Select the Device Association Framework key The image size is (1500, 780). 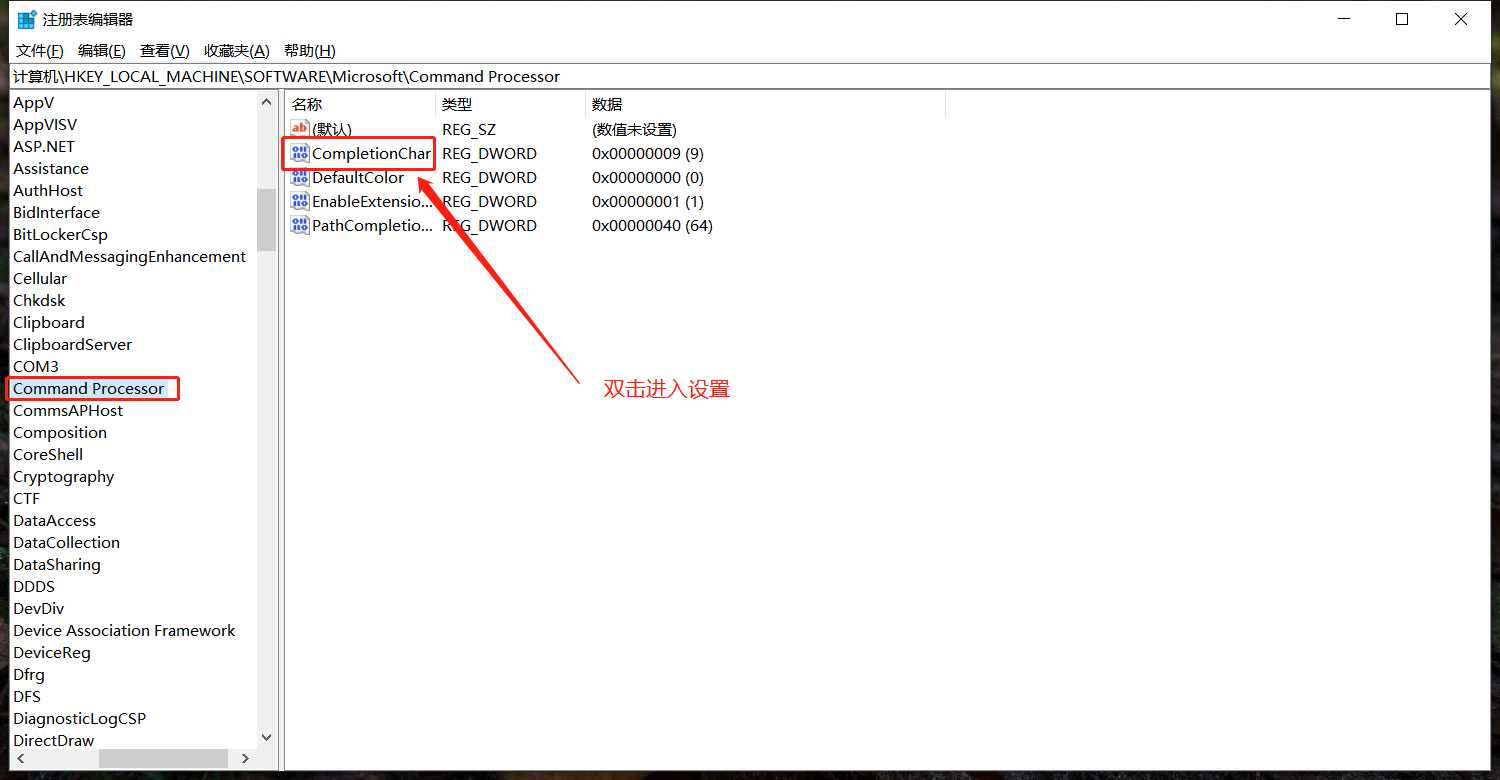[x=124, y=630]
